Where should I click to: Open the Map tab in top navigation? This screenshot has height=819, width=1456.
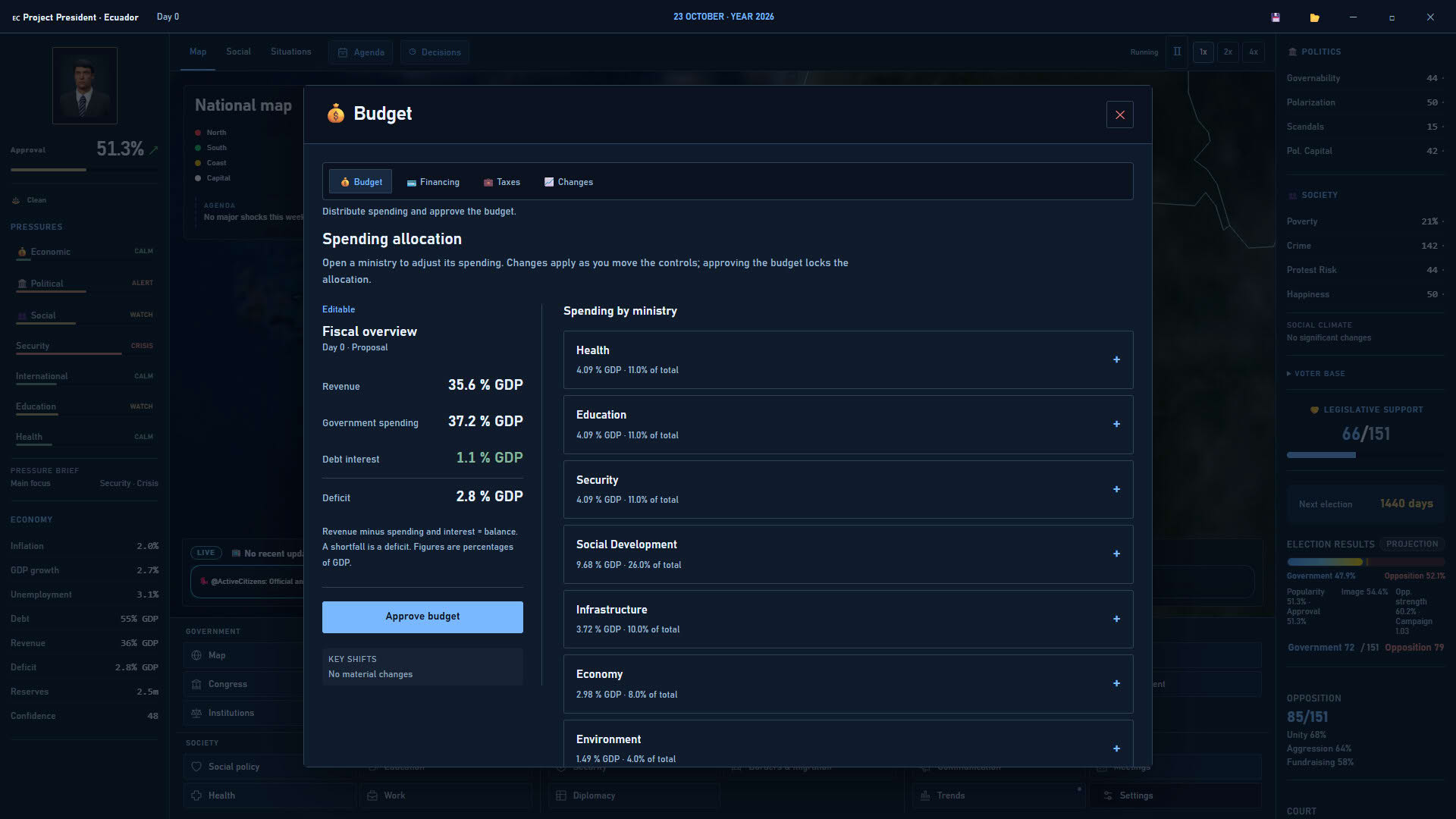[x=198, y=52]
